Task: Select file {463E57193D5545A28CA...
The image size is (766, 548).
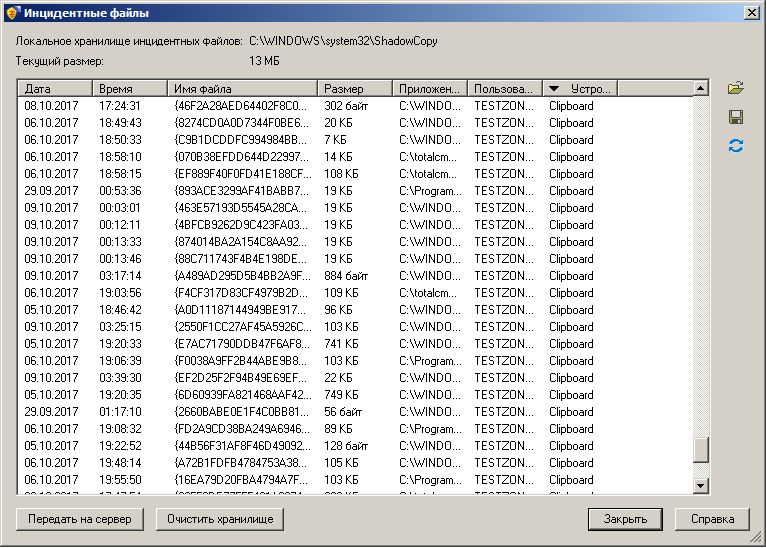Action: (240, 208)
